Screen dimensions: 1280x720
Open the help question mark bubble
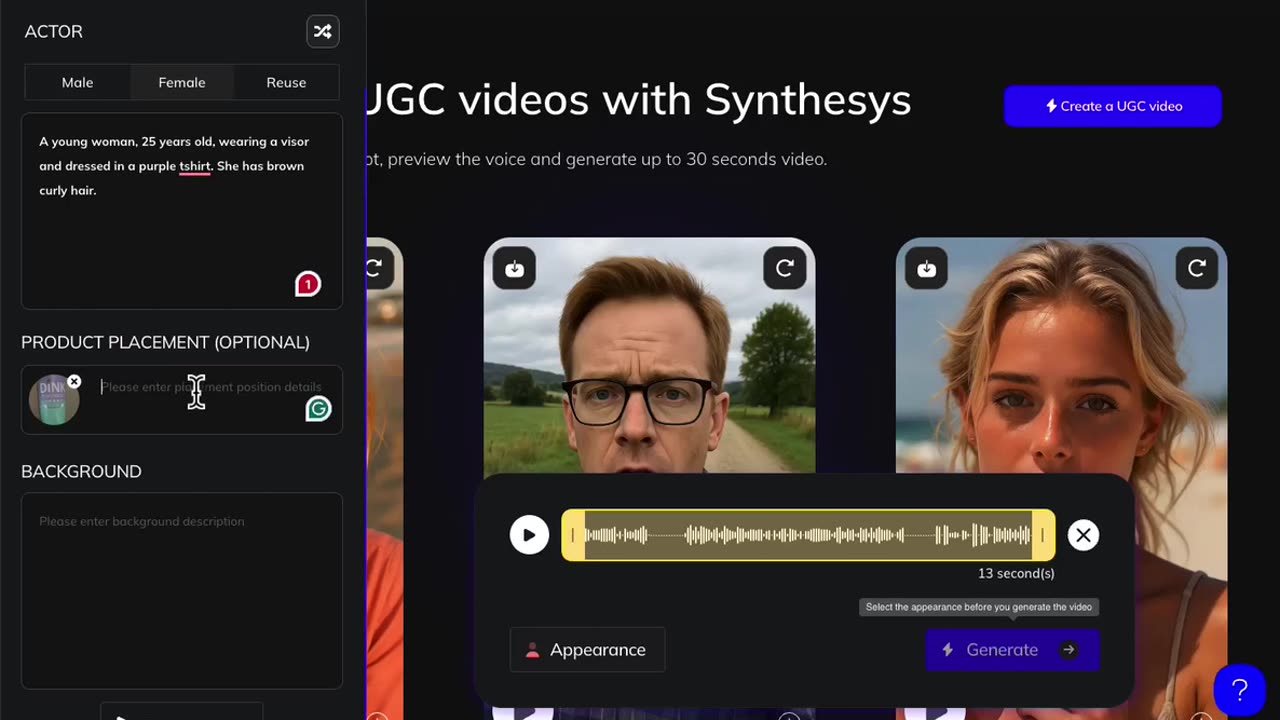click(1239, 689)
